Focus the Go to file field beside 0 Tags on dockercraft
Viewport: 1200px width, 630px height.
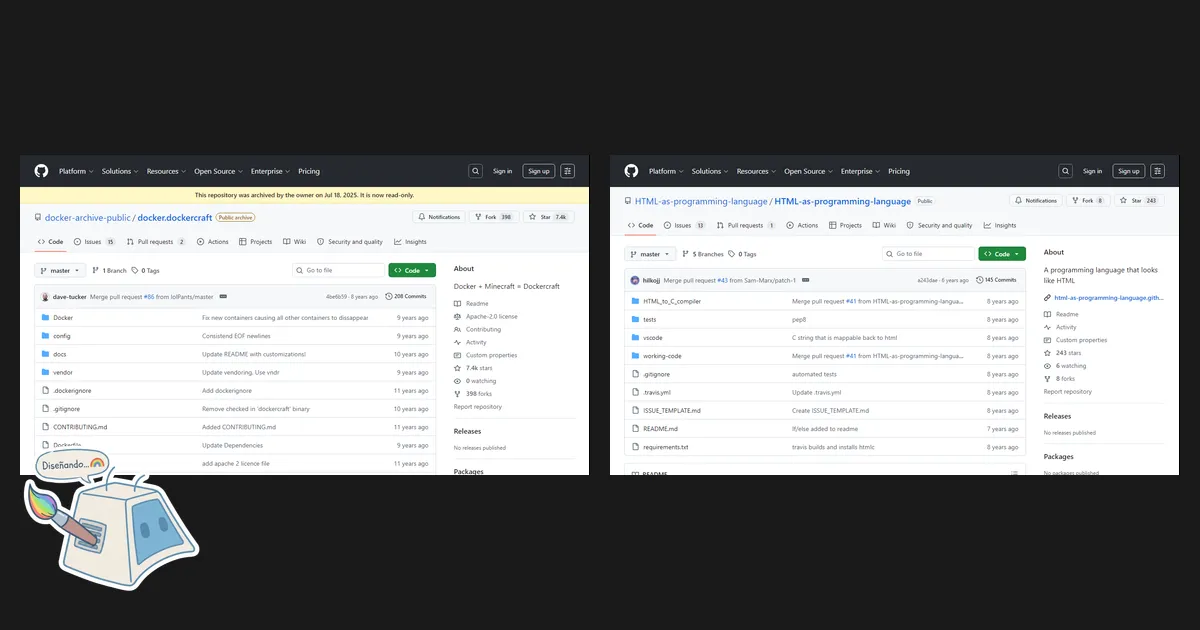tap(338, 270)
